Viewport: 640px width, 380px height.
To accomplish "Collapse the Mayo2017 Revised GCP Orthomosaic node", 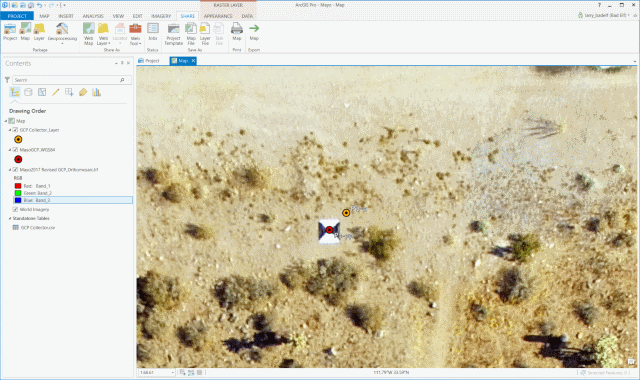I will 10,170.
